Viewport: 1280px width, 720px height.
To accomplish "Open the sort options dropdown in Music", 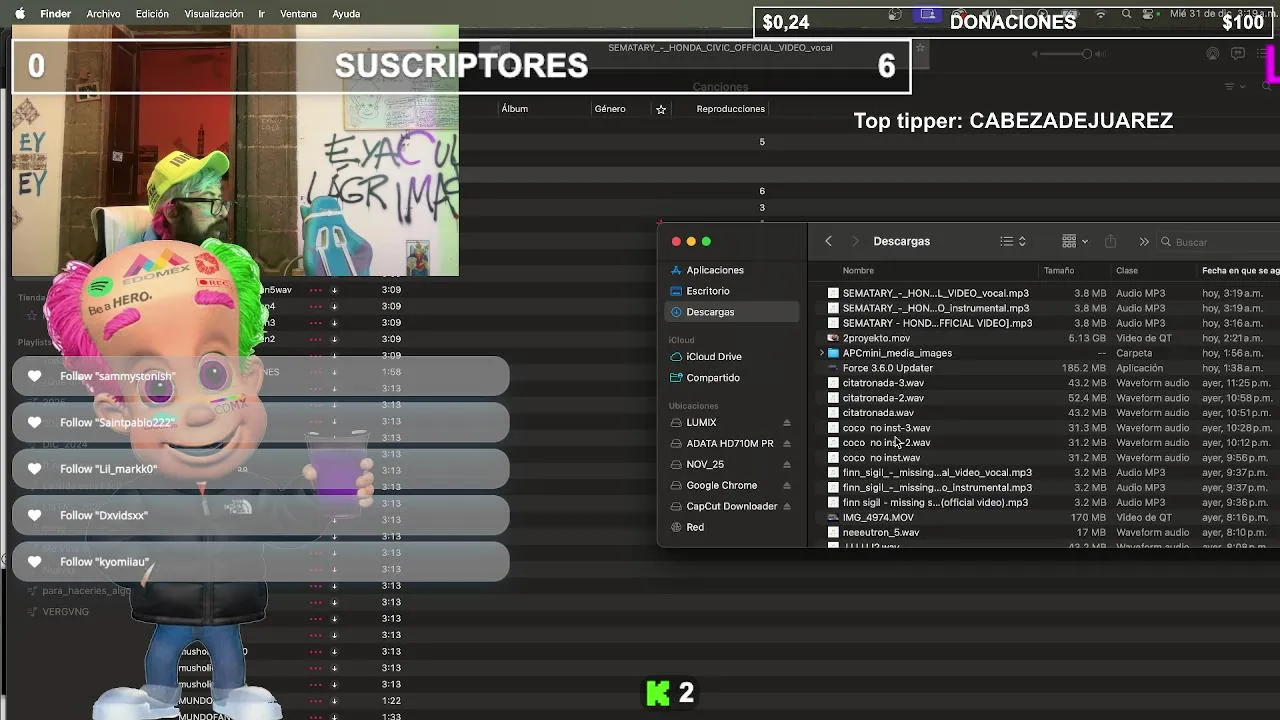I will click(1235, 86).
